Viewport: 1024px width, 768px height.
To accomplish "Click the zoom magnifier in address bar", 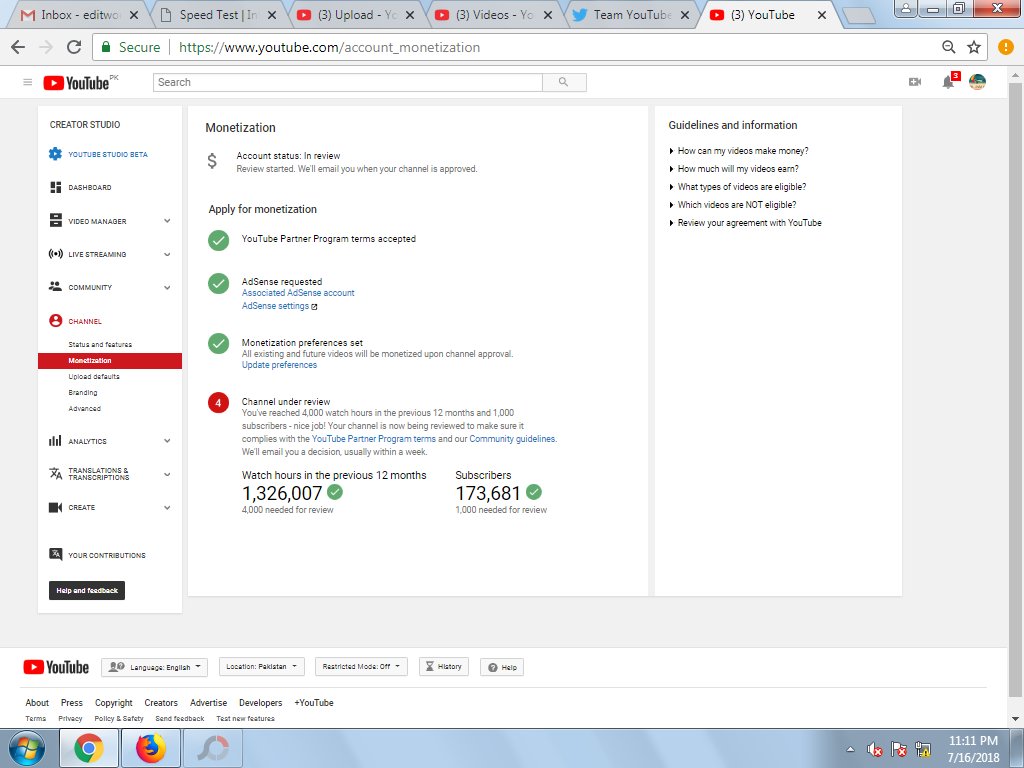I will coord(948,47).
